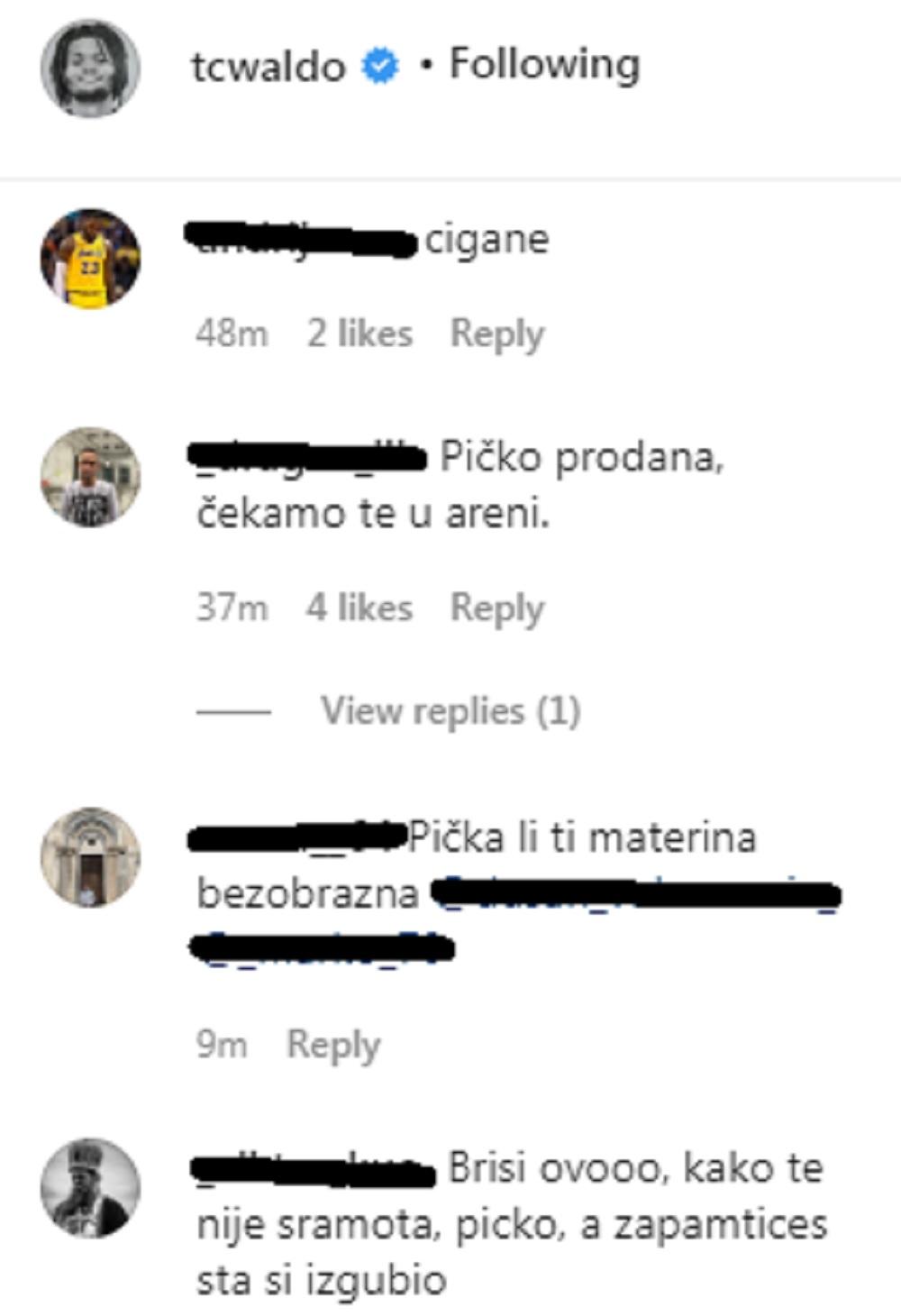Viewport: 901px width, 1316px height.
Task: Reply to the 9m old comment
Action: [x=333, y=1046]
